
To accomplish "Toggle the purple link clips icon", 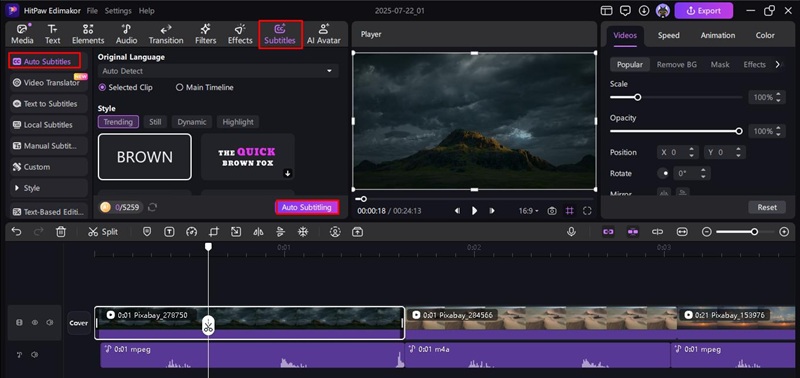I will coord(608,232).
